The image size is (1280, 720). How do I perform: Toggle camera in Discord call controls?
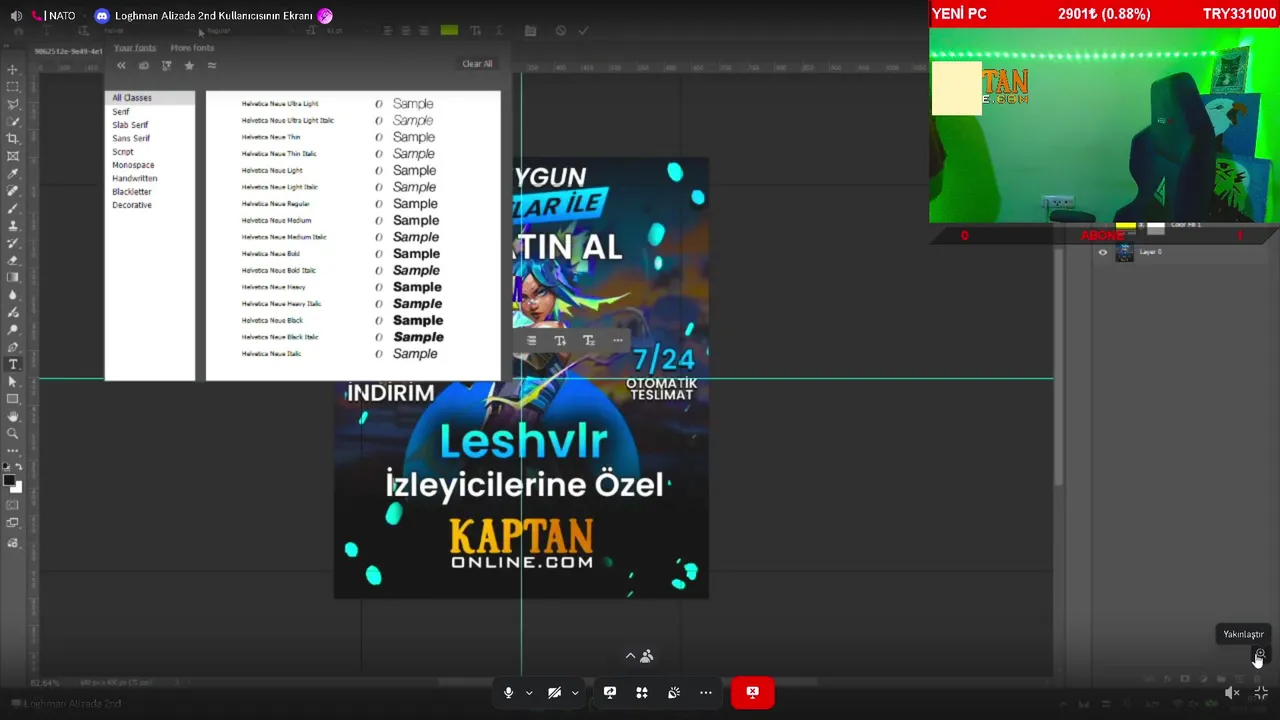pyautogui.click(x=554, y=692)
